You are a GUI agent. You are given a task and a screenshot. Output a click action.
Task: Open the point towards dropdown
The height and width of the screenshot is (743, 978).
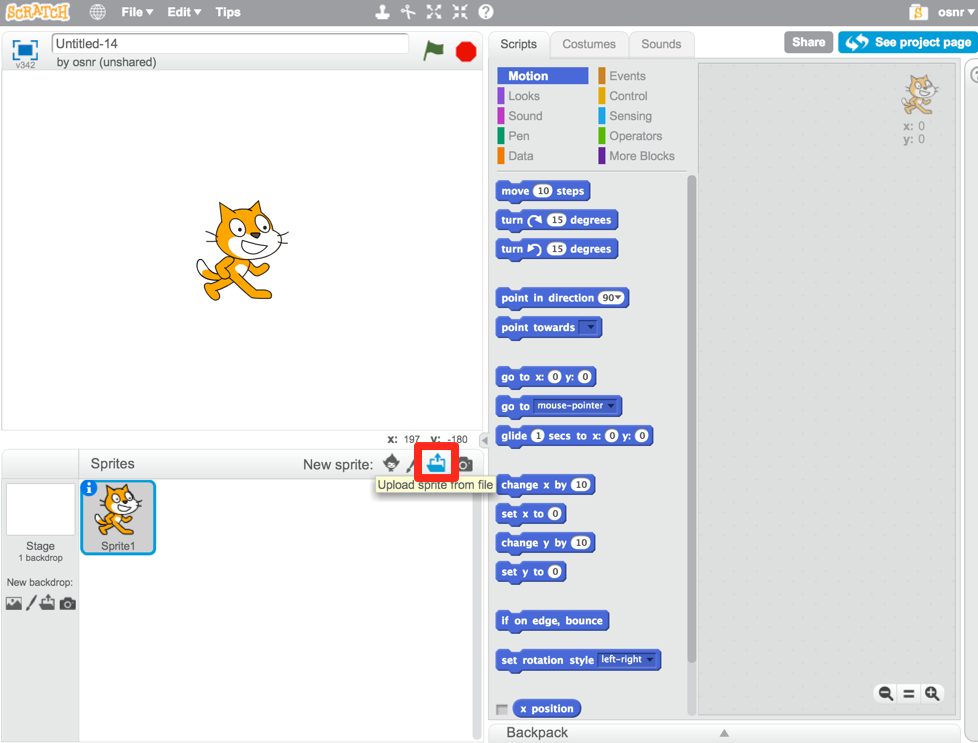(x=589, y=327)
